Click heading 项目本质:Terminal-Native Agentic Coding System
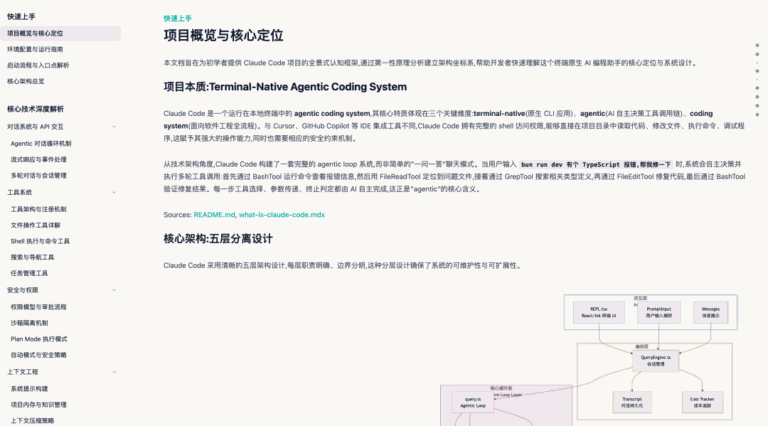Viewport: 768px width, 426px height. click(285, 87)
